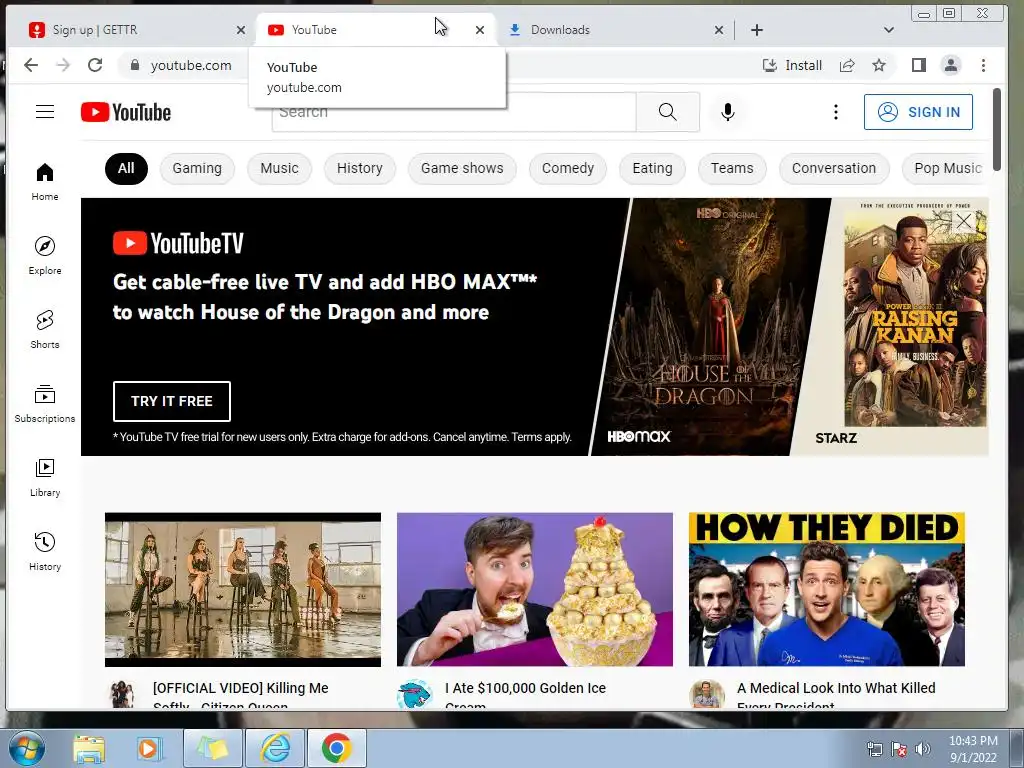This screenshot has height=768, width=1024.
Task: Focus the YouTube search field
Action: coord(454,112)
